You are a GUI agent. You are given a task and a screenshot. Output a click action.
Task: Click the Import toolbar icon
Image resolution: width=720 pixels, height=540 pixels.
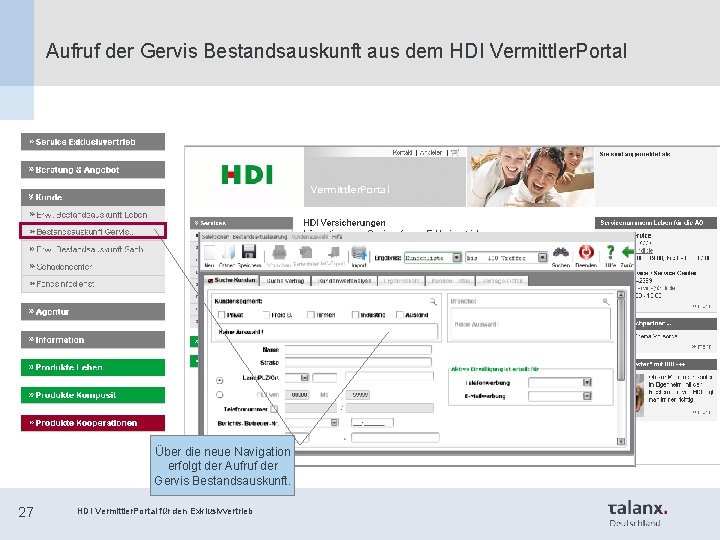click(x=359, y=253)
